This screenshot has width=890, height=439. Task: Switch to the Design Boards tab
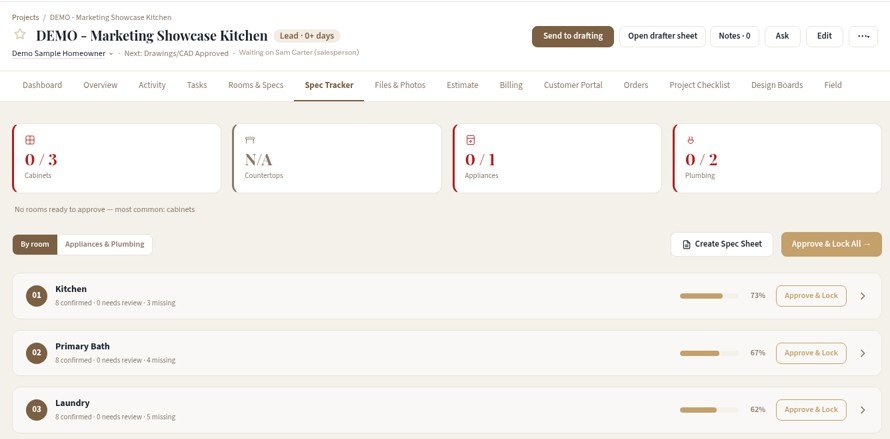(x=776, y=85)
